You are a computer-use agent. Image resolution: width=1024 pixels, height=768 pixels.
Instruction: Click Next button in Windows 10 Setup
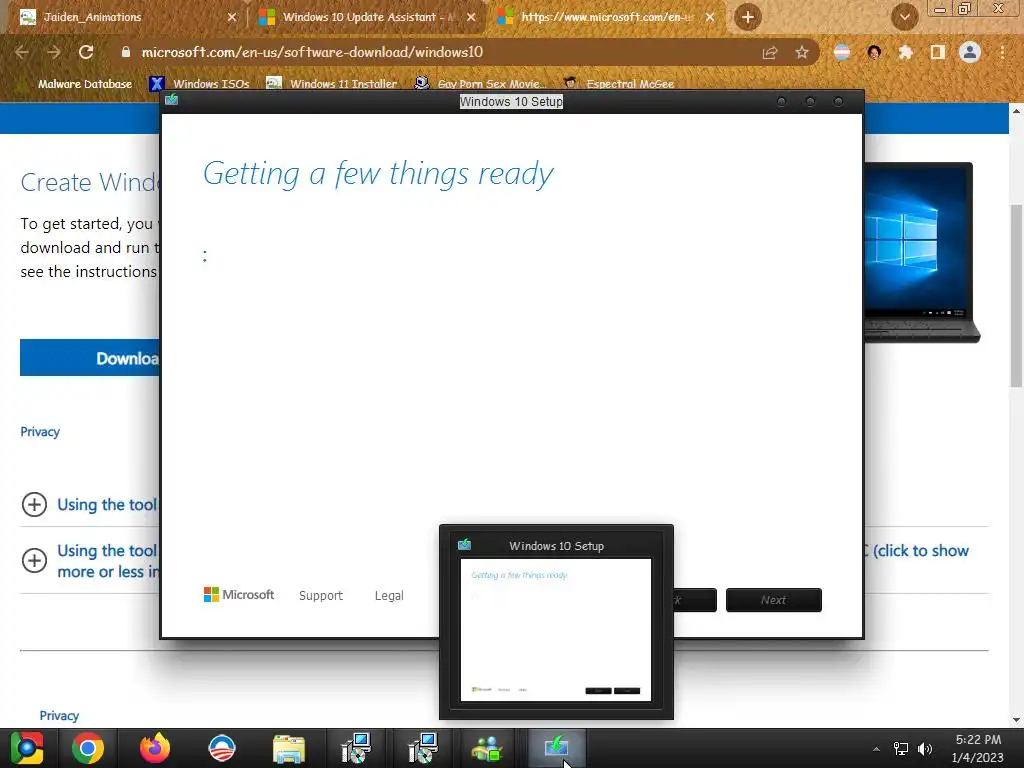click(x=774, y=600)
